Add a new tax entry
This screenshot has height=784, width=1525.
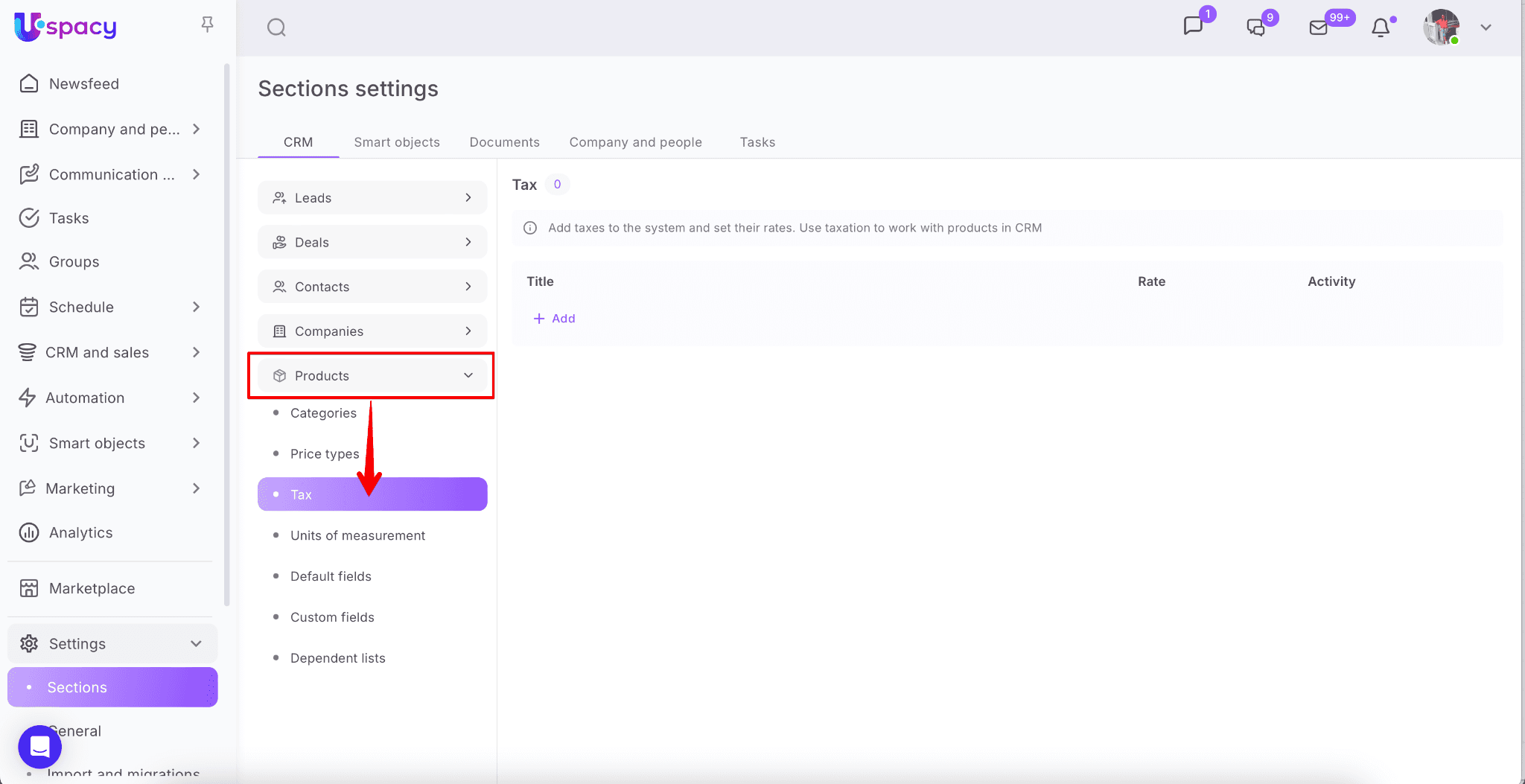[555, 319]
